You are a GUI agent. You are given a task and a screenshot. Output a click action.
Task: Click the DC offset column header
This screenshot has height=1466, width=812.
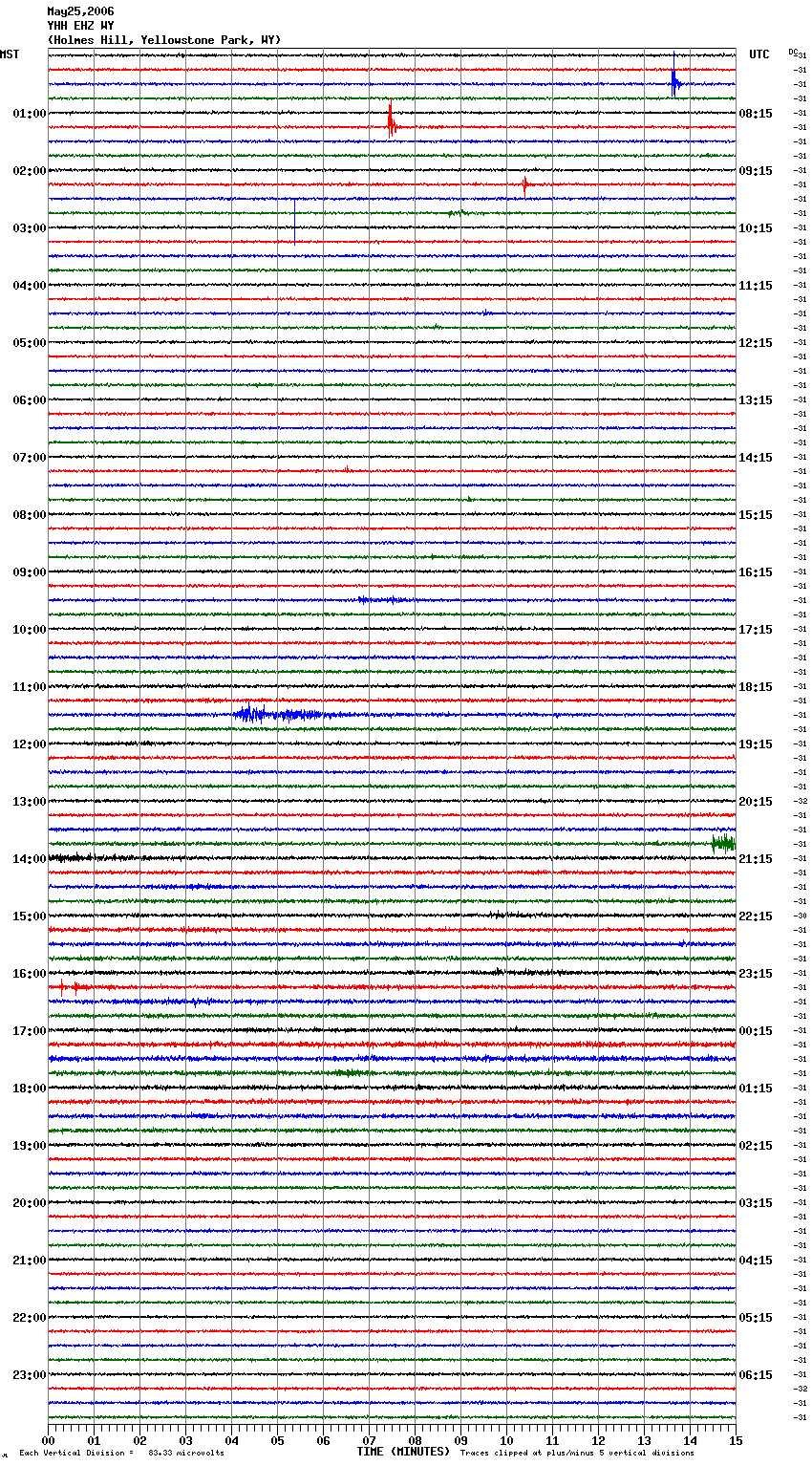(793, 53)
